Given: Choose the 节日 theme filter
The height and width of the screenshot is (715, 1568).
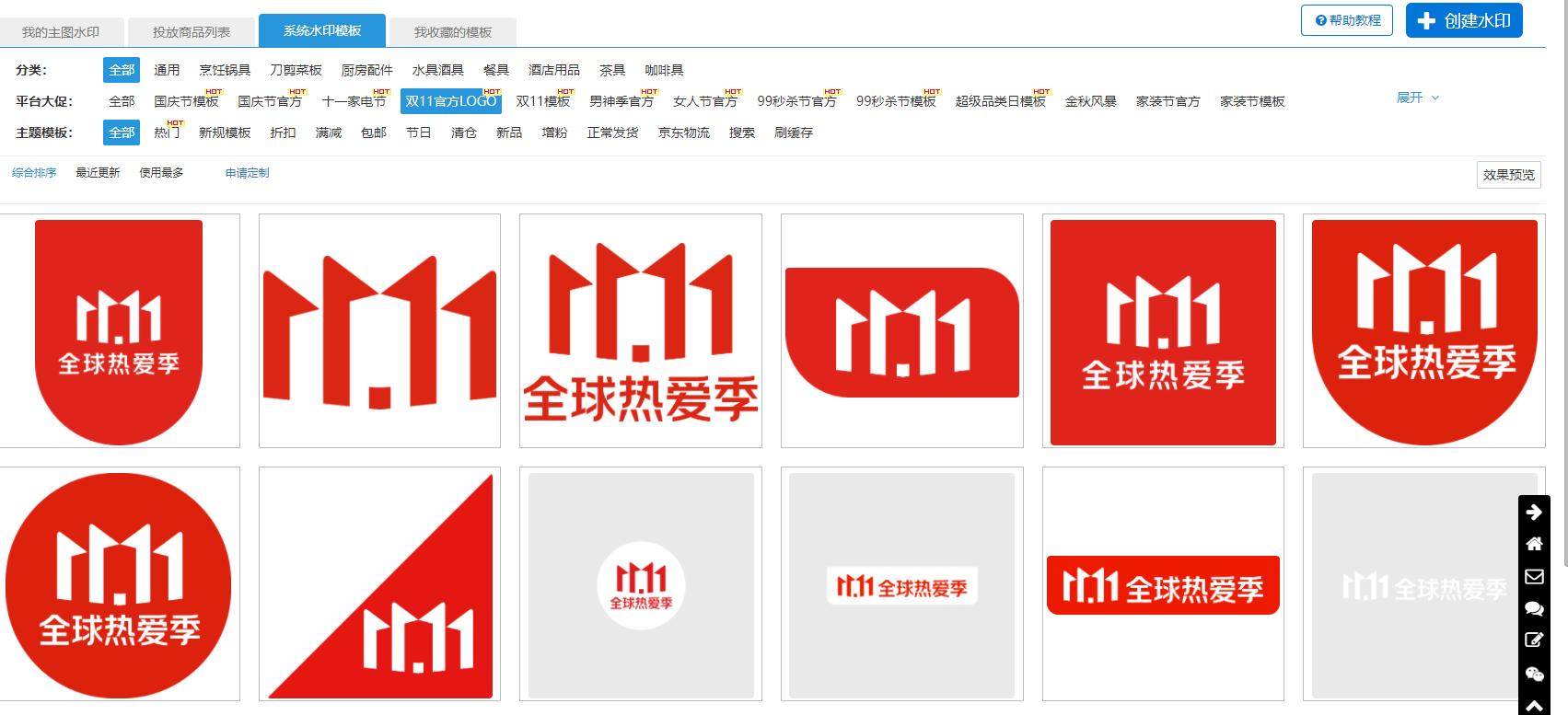Looking at the screenshot, I should click(418, 133).
